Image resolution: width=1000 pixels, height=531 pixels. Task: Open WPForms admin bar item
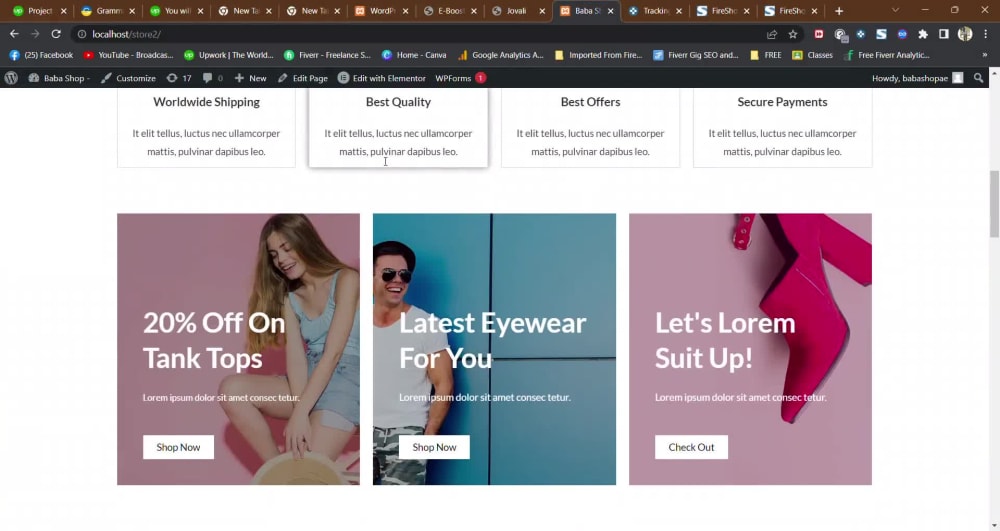(x=460, y=78)
